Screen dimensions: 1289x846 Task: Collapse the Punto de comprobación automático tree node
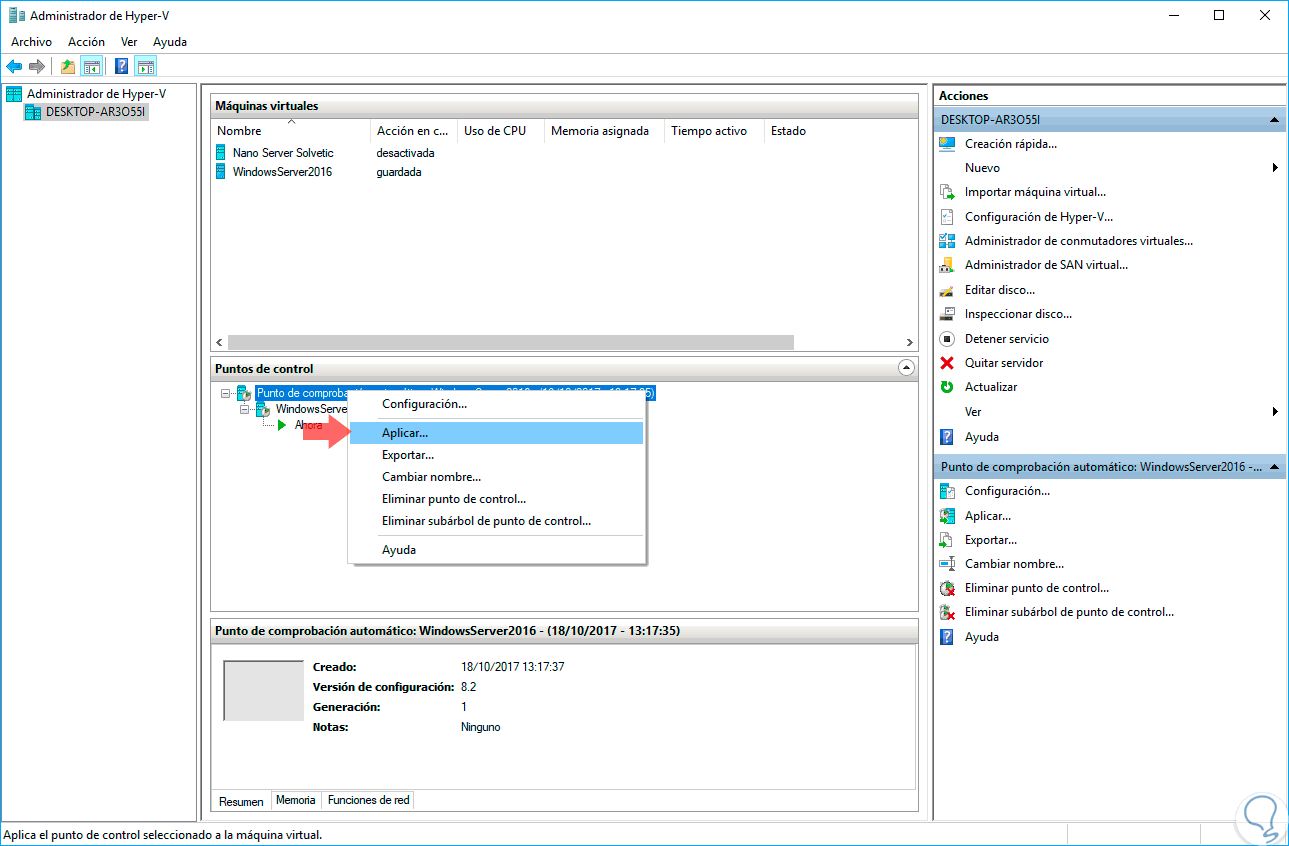pos(226,393)
